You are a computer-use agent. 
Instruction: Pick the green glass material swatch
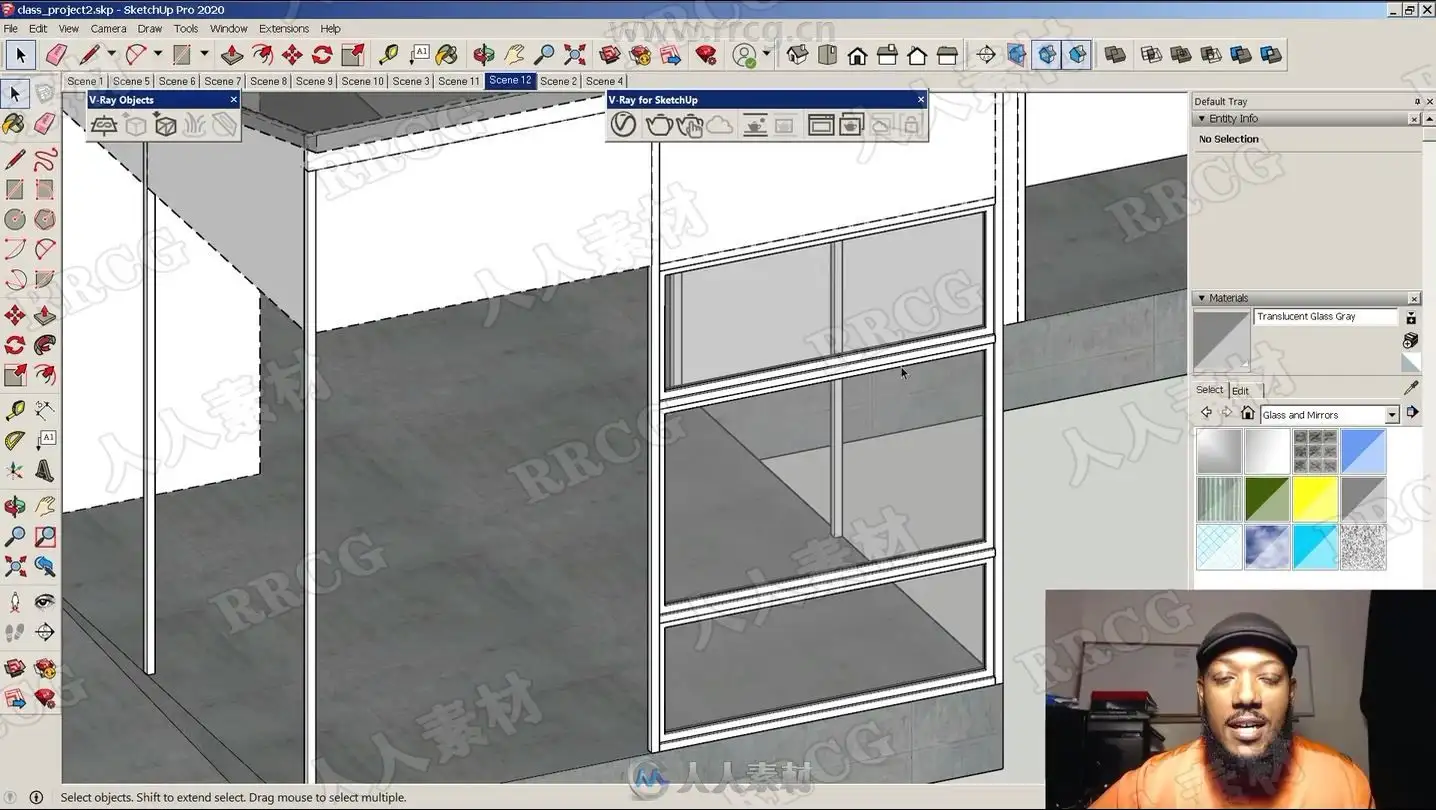[x=1266, y=499]
